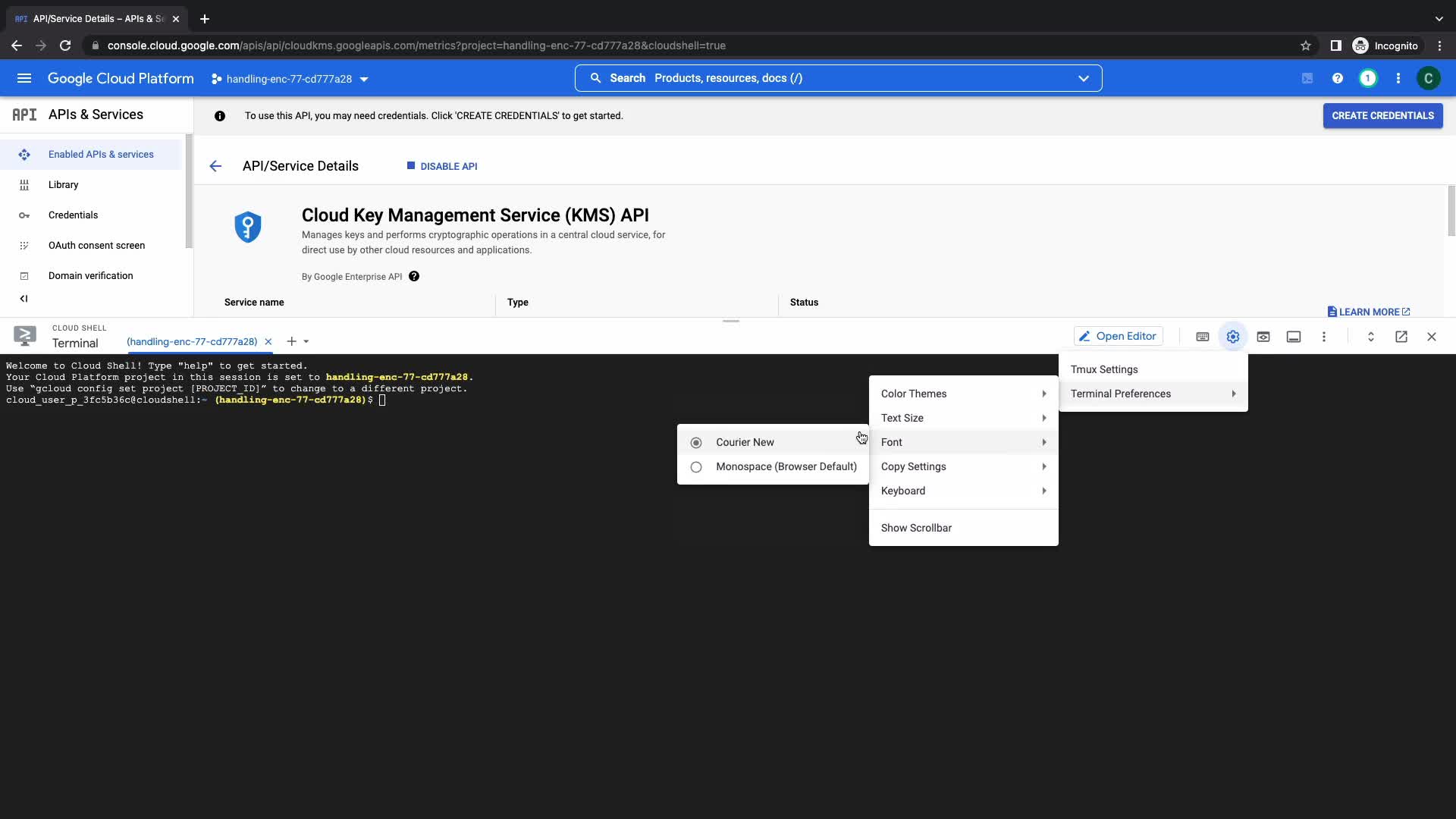The height and width of the screenshot is (819, 1456).
Task: Click the CREATE CREDENTIALS button
Action: pos(1382,116)
